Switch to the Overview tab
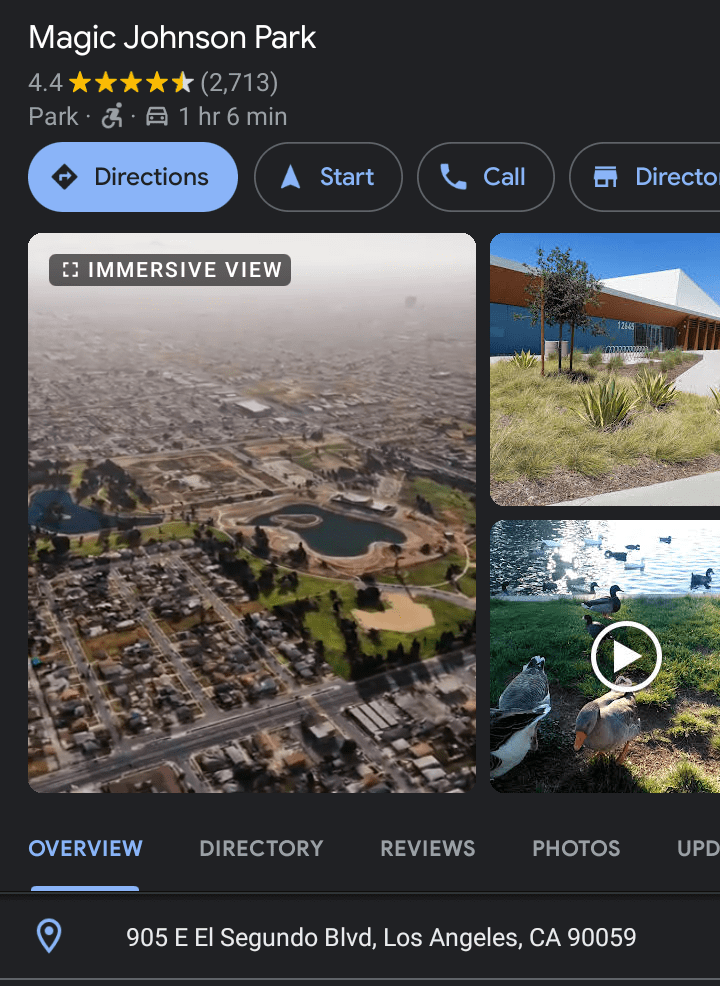 coord(85,849)
